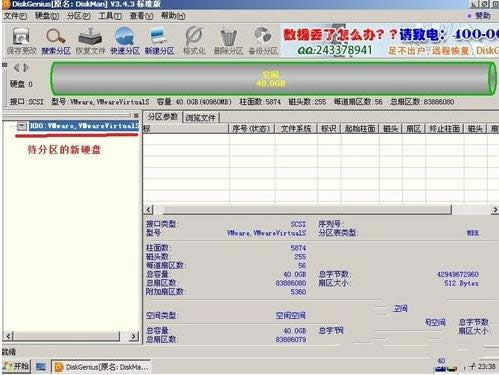
Task: Click the 开始 Start button
Action: pyautogui.click(x=16, y=367)
